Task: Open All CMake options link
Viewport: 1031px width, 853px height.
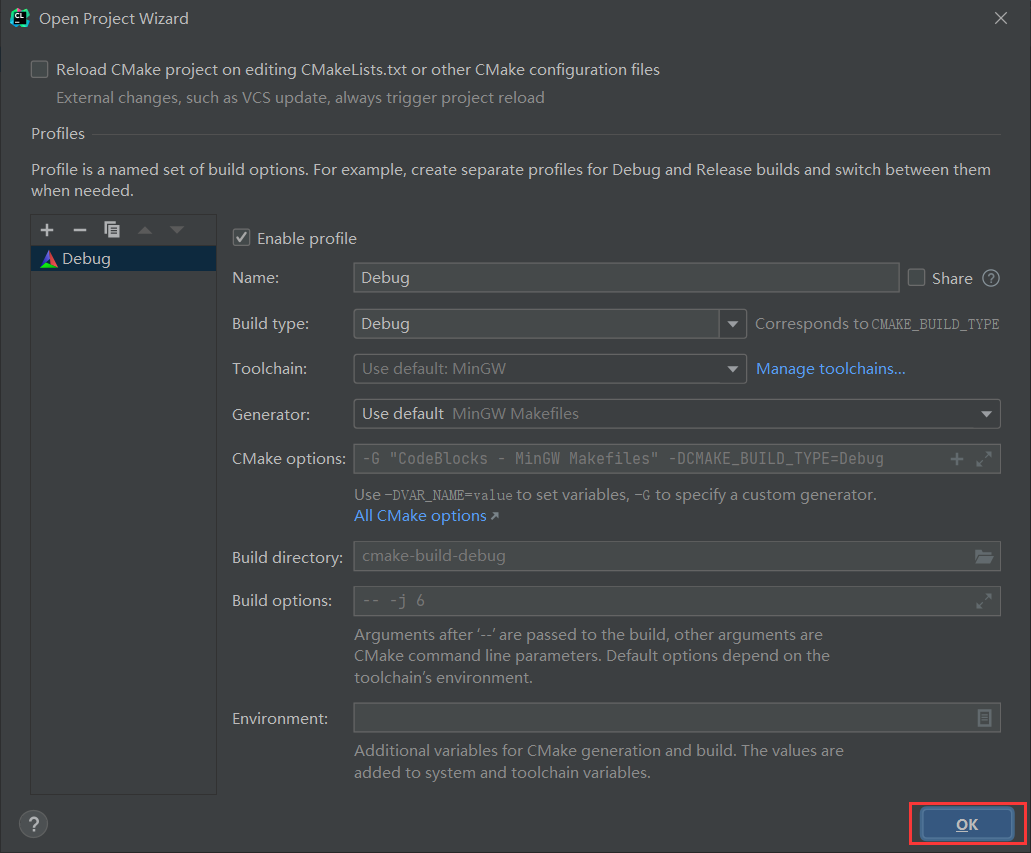Action: (x=426, y=516)
